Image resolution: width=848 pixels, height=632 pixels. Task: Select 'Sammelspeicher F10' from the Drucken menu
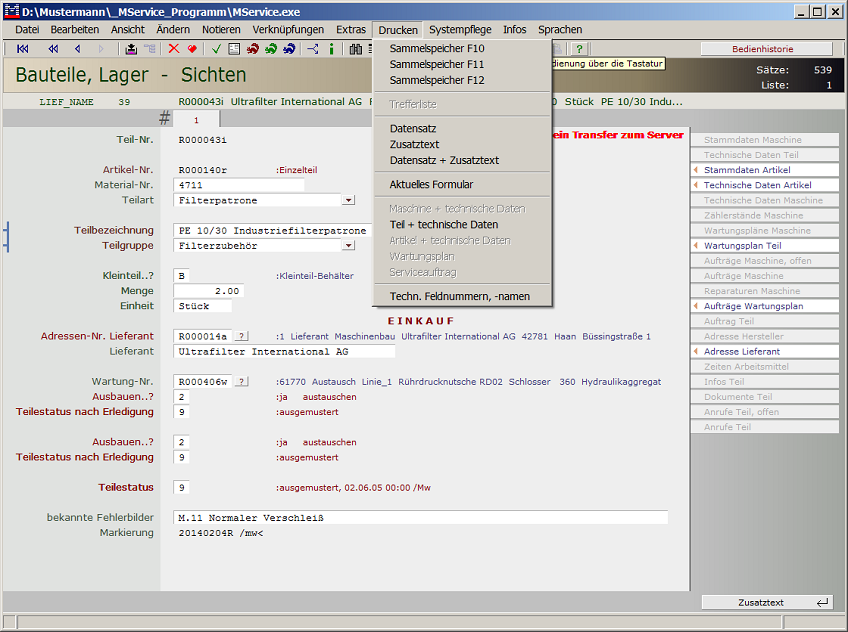[437, 48]
